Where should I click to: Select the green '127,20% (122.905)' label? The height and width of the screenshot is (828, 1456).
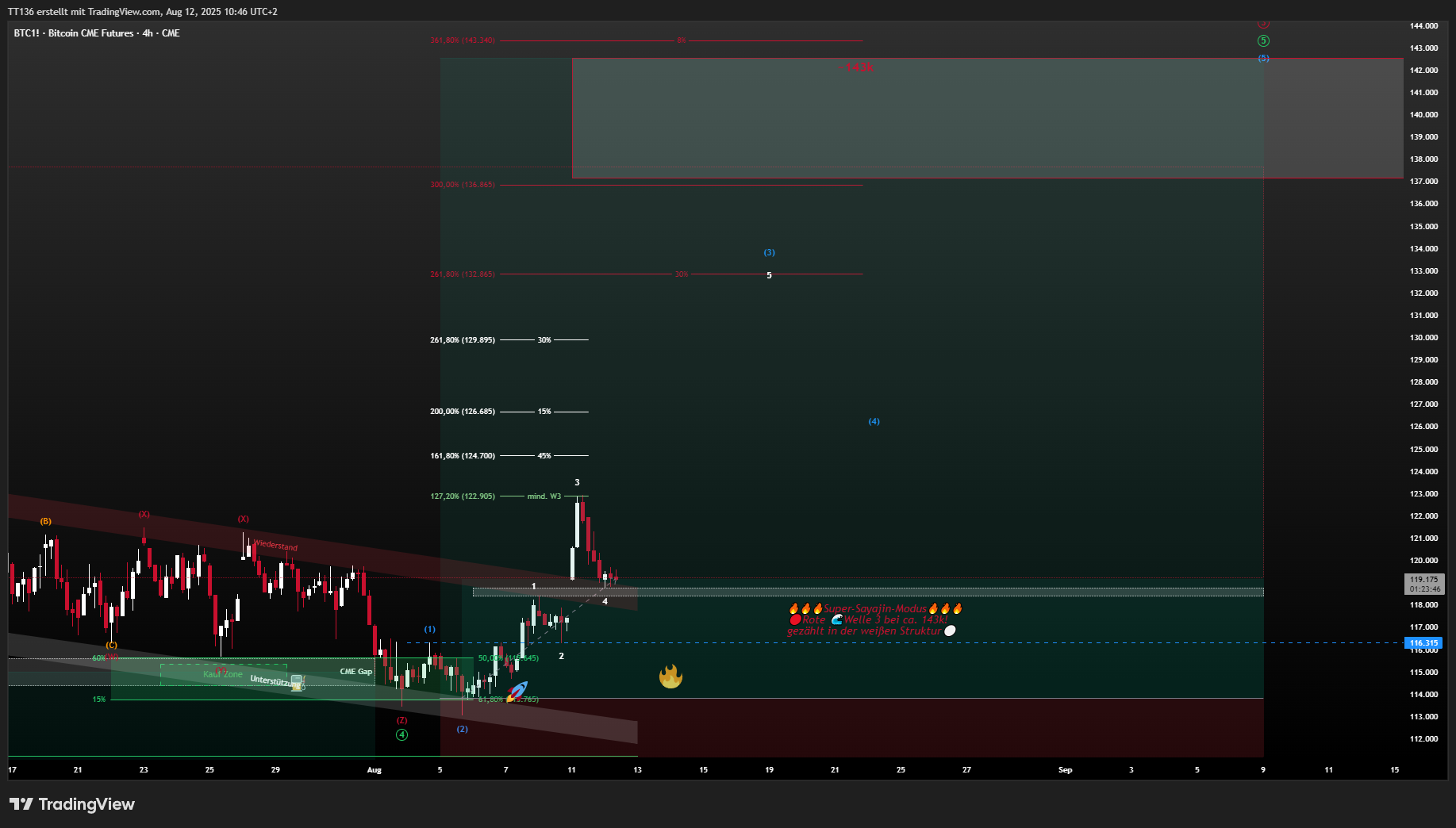tap(463, 496)
